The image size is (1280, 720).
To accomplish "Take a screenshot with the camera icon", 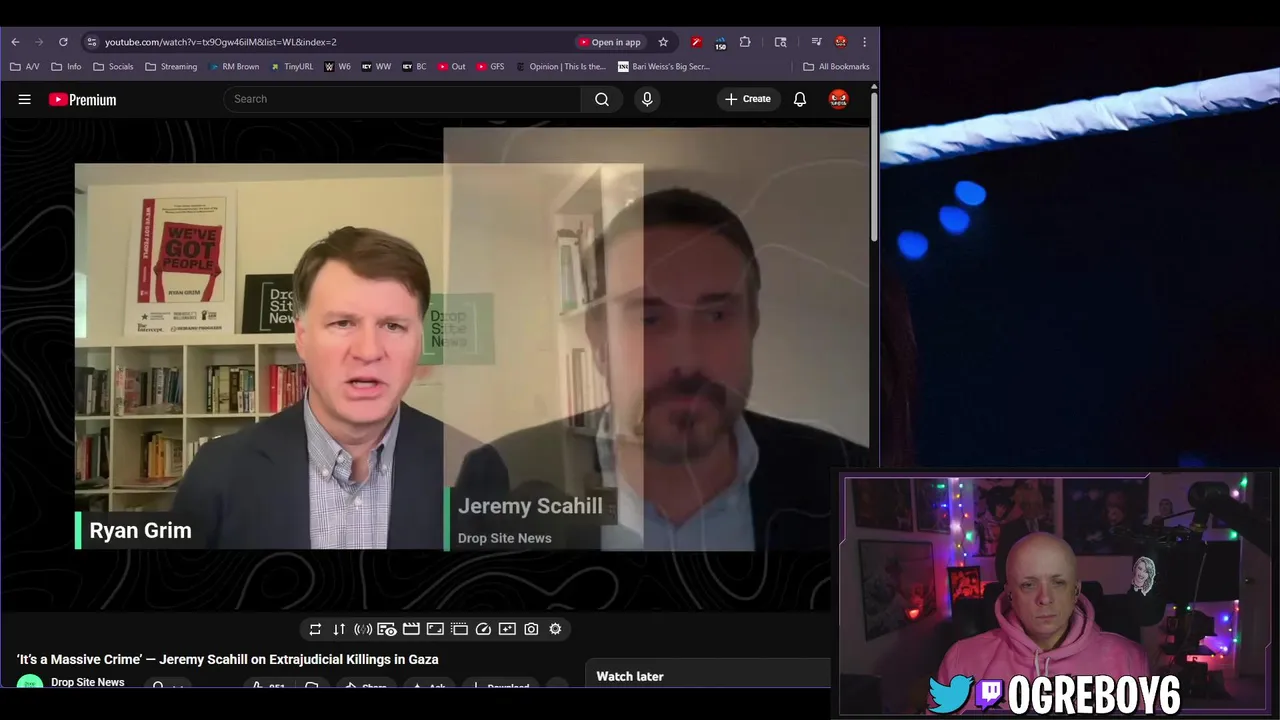I will click(x=531, y=629).
